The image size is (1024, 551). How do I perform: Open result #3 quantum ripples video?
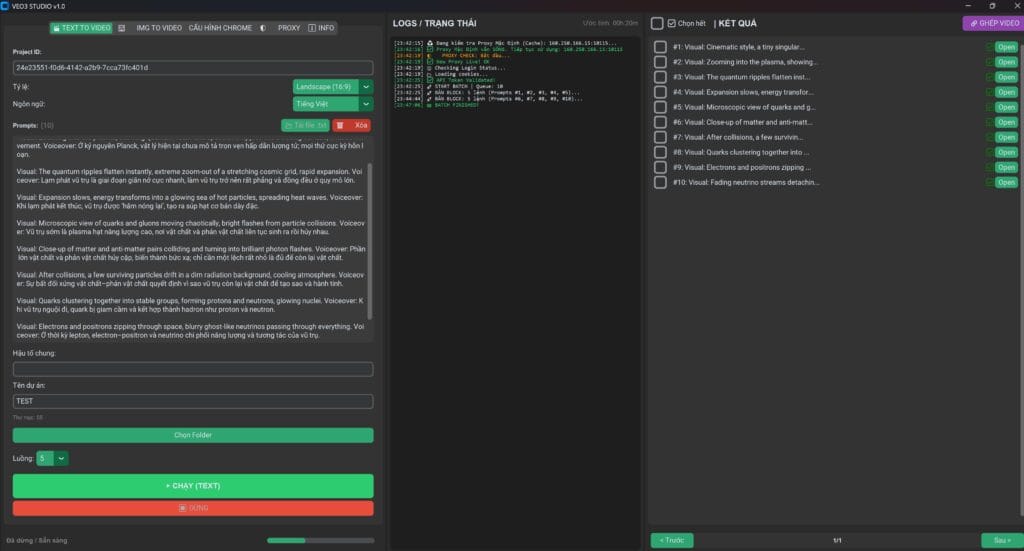[x=1006, y=77]
